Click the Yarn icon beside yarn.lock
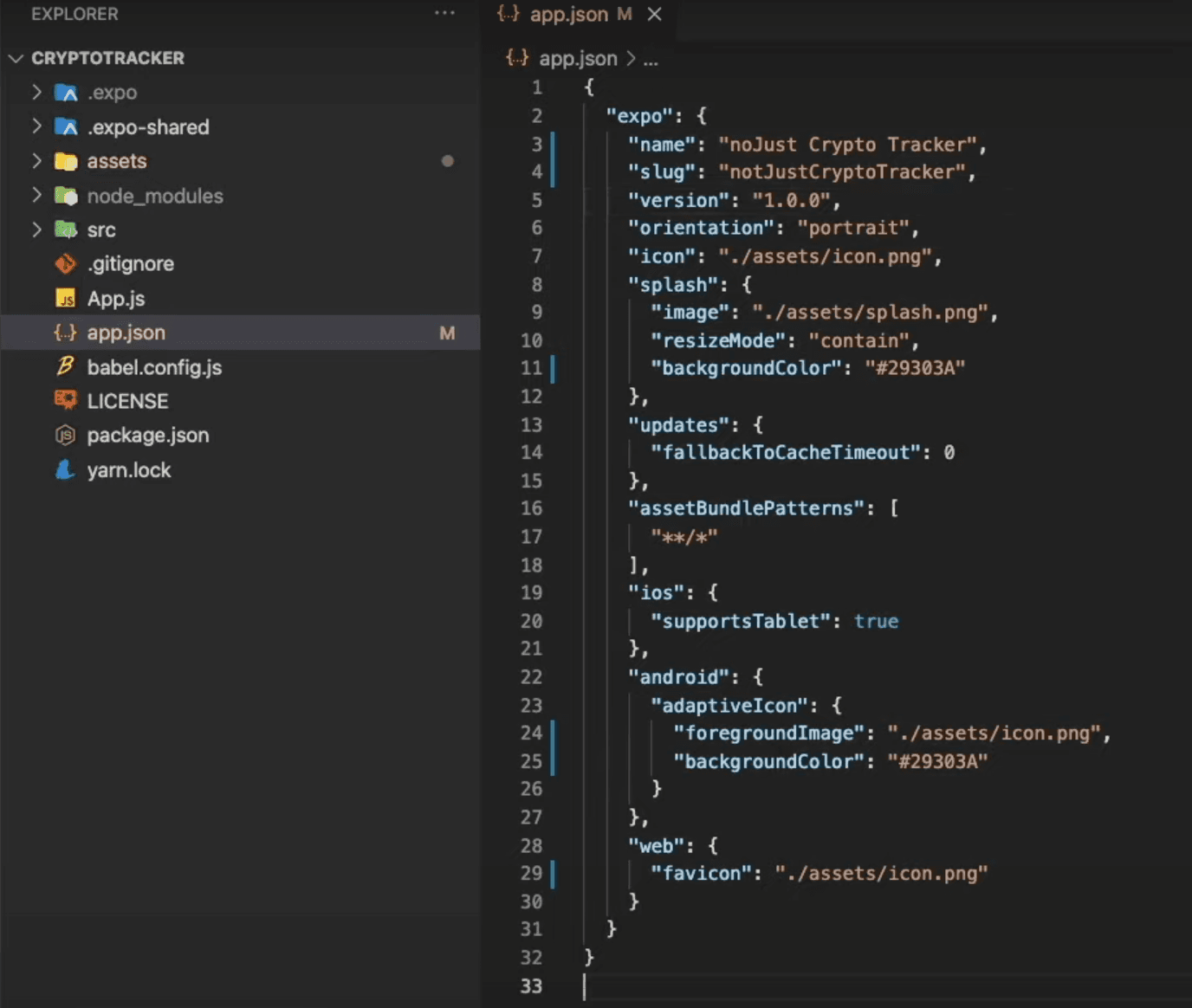 point(64,470)
